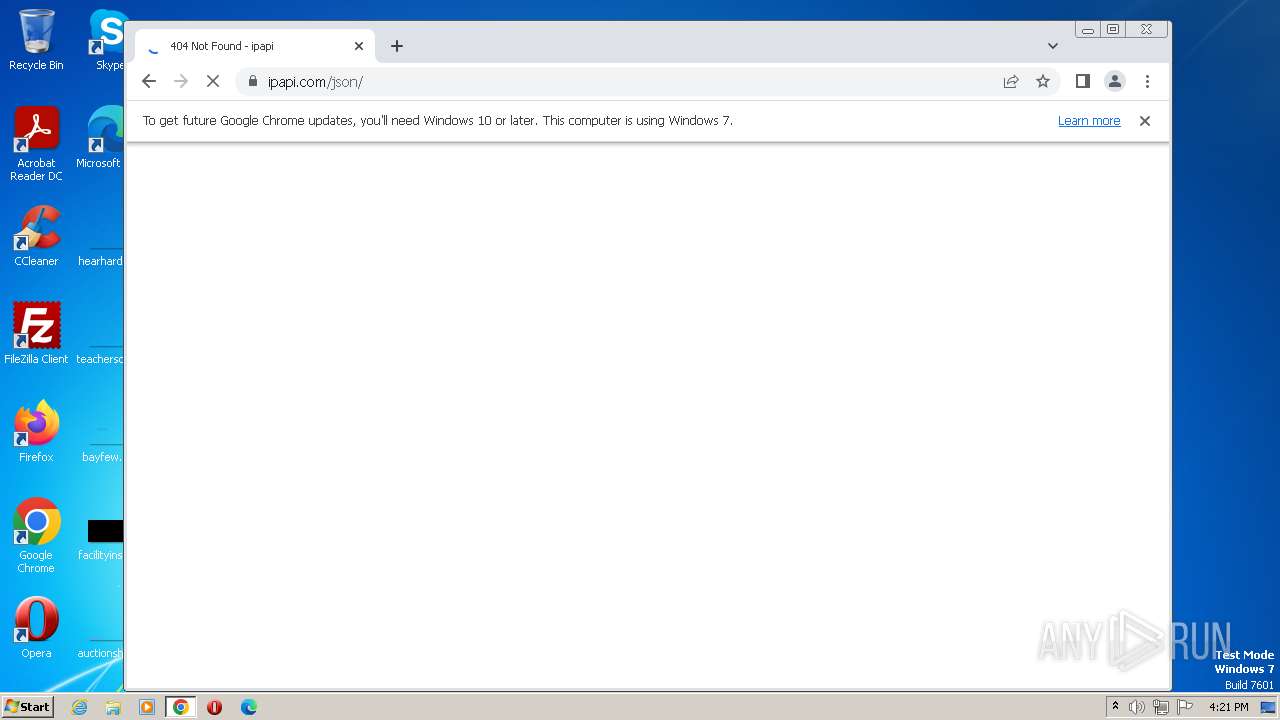Open Internet Explorer from the taskbar
Viewport: 1280px width, 720px height.
(x=79, y=707)
